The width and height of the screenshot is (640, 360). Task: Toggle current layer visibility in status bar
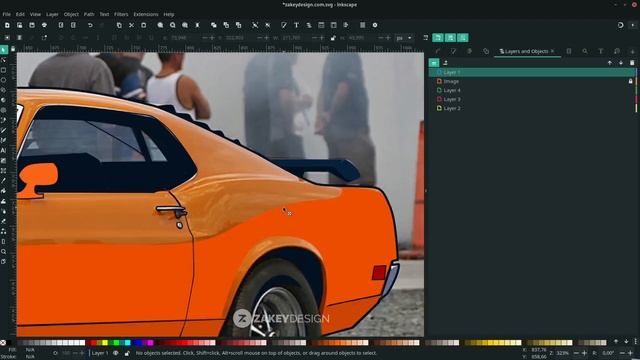coord(116,353)
